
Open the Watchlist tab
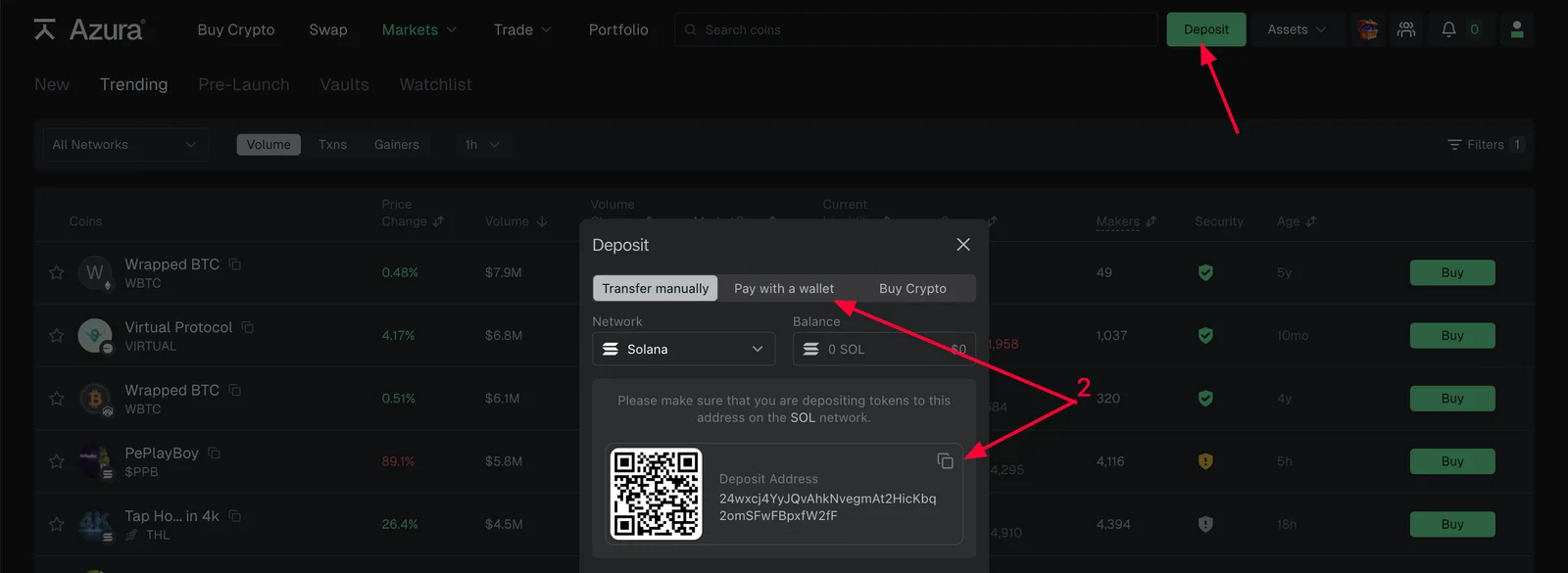(435, 84)
